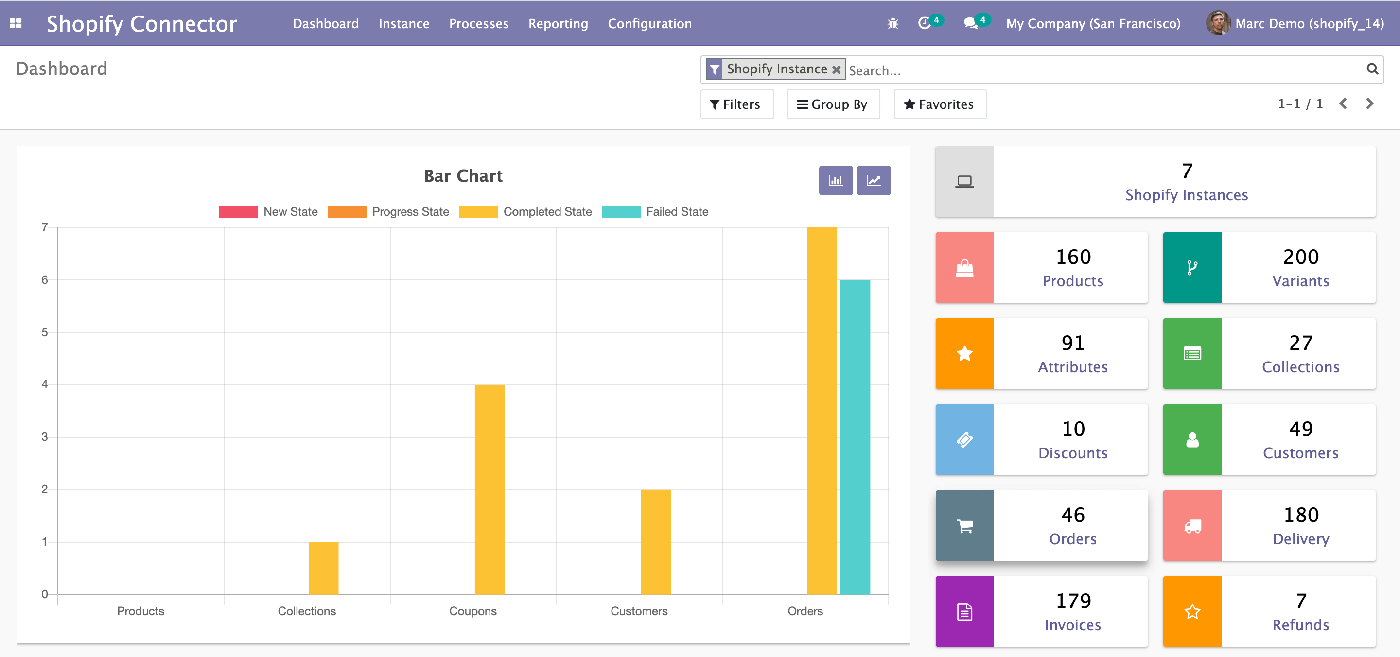Click the search magnifier icon
The image size is (1400, 657).
(1373, 70)
